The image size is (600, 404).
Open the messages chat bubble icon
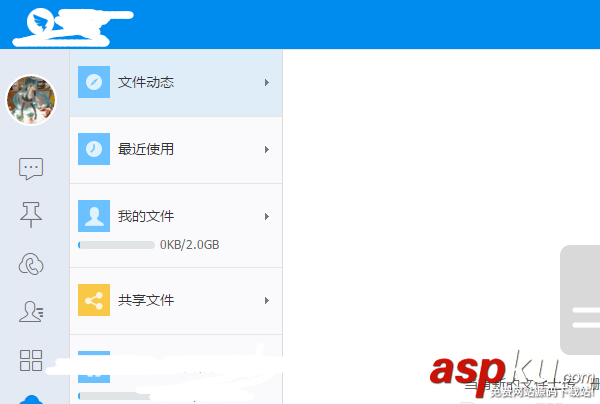point(31,168)
